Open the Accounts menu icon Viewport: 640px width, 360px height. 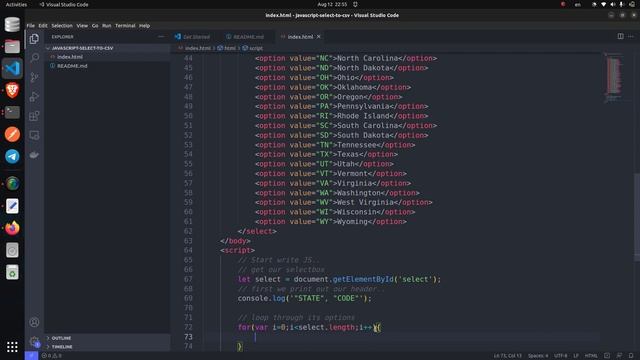34,322
